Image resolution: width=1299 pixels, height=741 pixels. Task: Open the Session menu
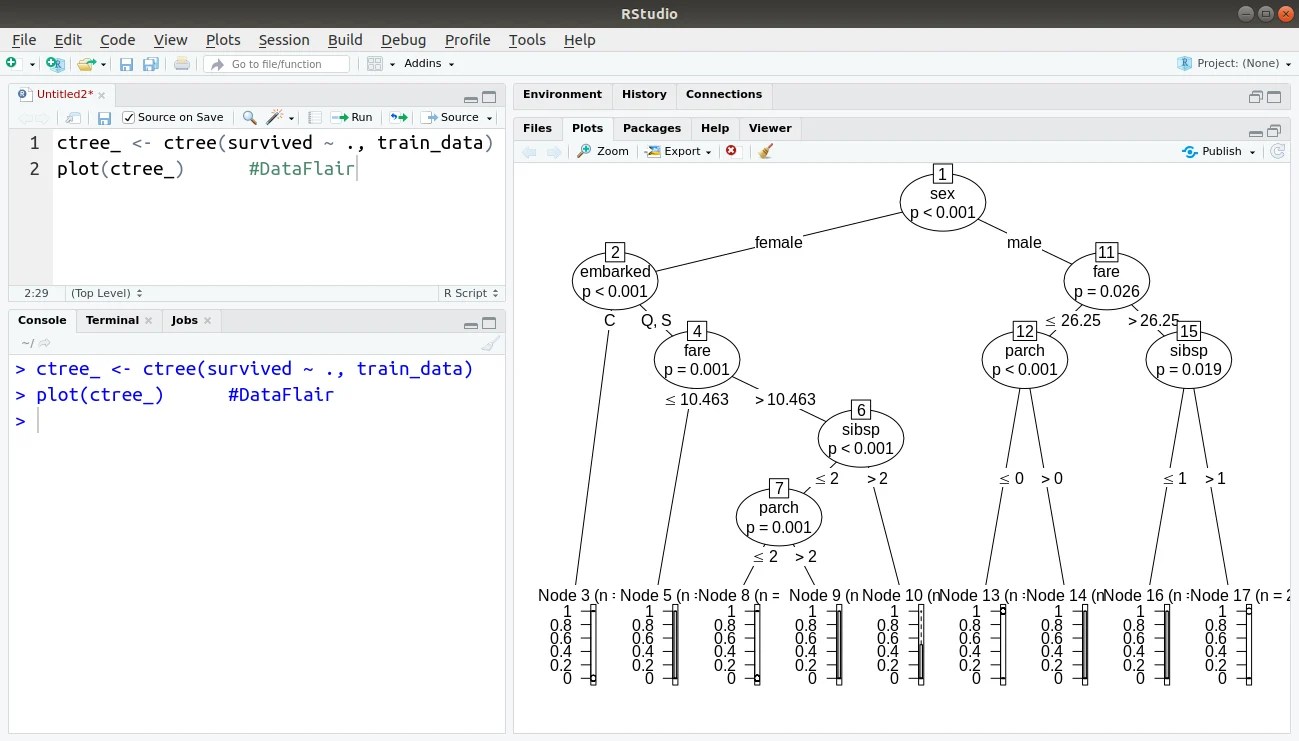coord(284,40)
